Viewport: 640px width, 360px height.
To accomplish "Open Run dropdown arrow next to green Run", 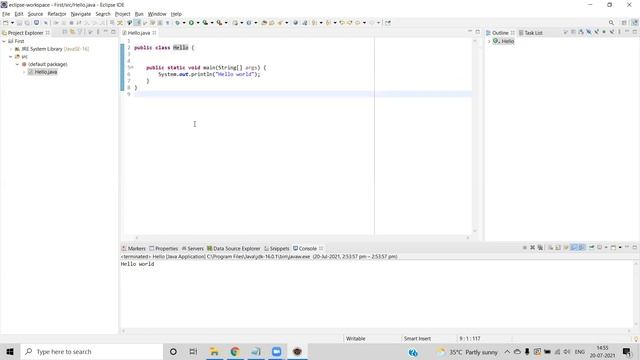I will pos(198,23).
